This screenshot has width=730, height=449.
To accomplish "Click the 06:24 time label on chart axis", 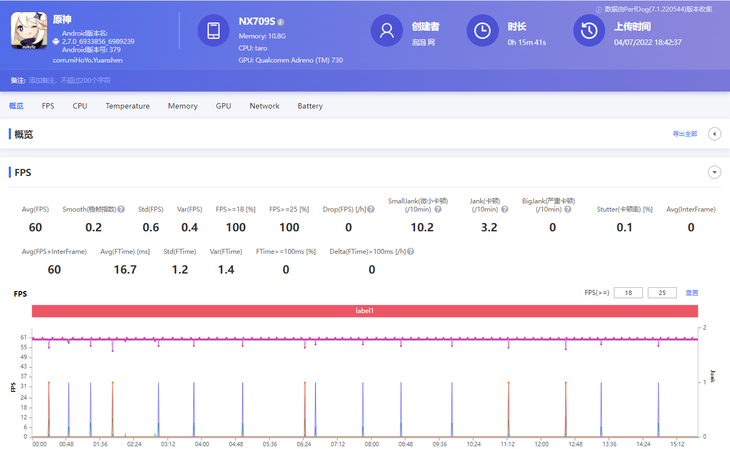I will [304, 444].
